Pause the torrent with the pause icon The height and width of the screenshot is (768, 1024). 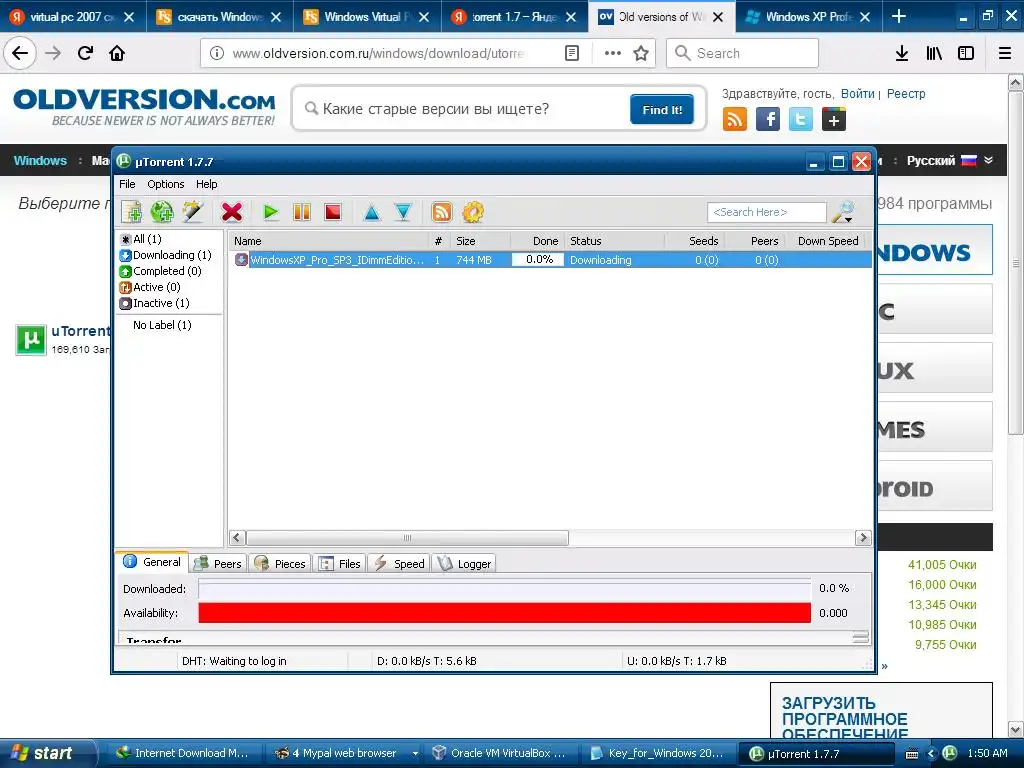coord(302,212)
